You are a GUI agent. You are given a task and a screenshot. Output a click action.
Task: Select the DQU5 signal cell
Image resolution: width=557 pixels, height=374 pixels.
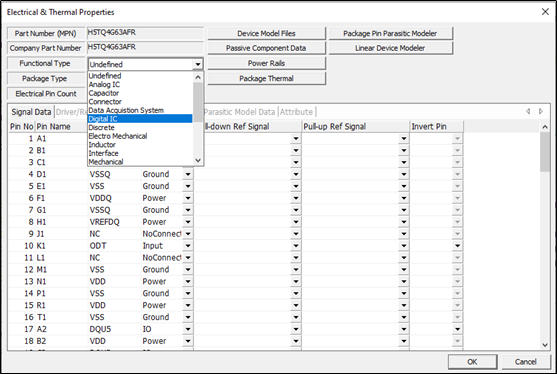pyautogui.click(x=114, y=329)
